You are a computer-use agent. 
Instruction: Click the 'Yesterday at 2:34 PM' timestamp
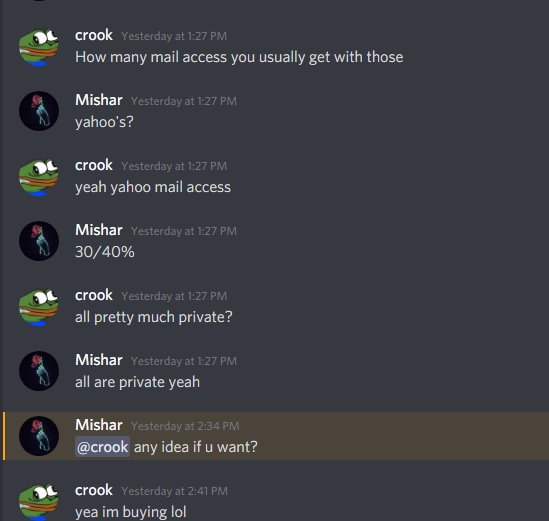[185, 426]
